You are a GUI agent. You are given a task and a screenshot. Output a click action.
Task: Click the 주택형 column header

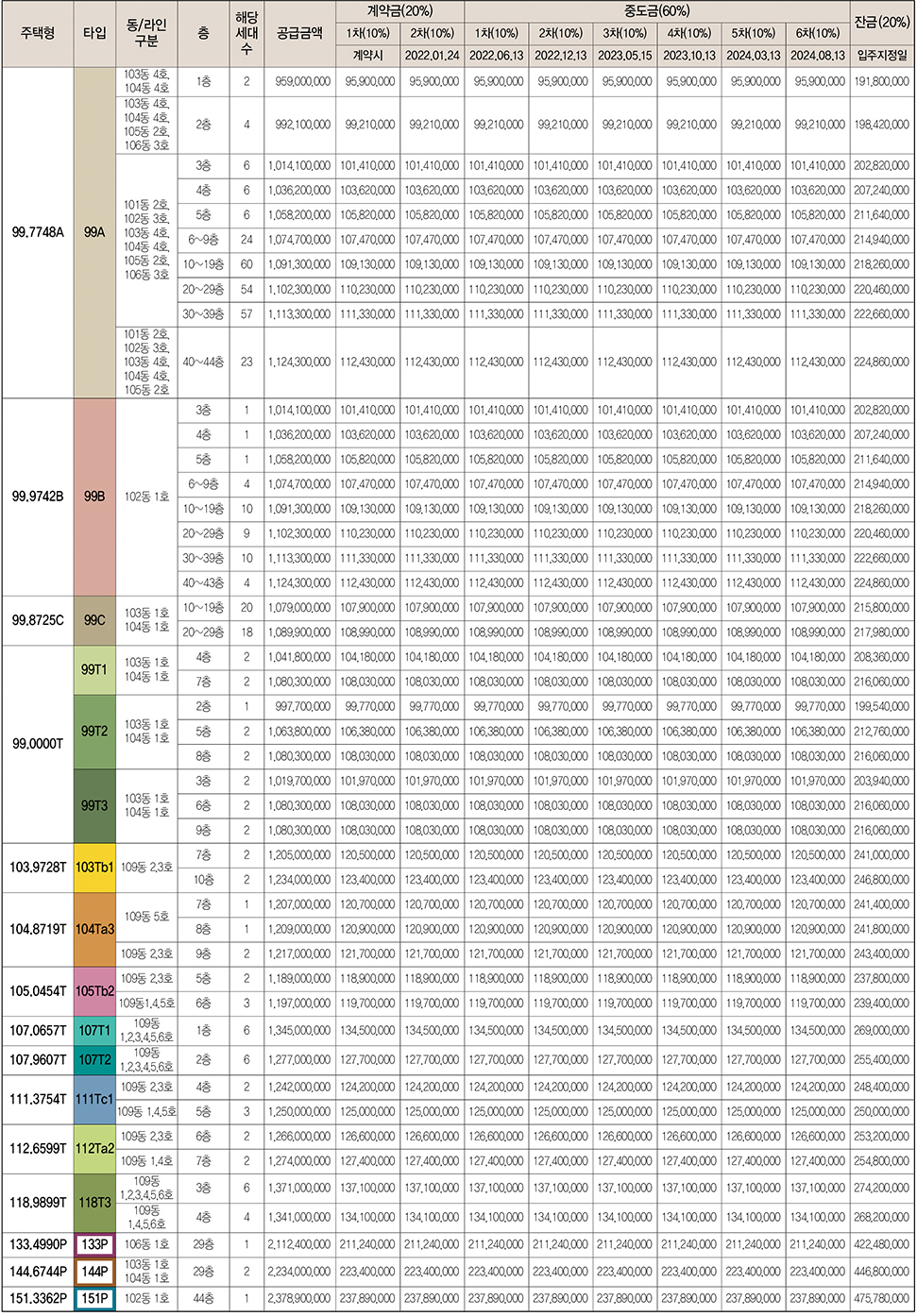pyautogui.click(x=38, y=33)
